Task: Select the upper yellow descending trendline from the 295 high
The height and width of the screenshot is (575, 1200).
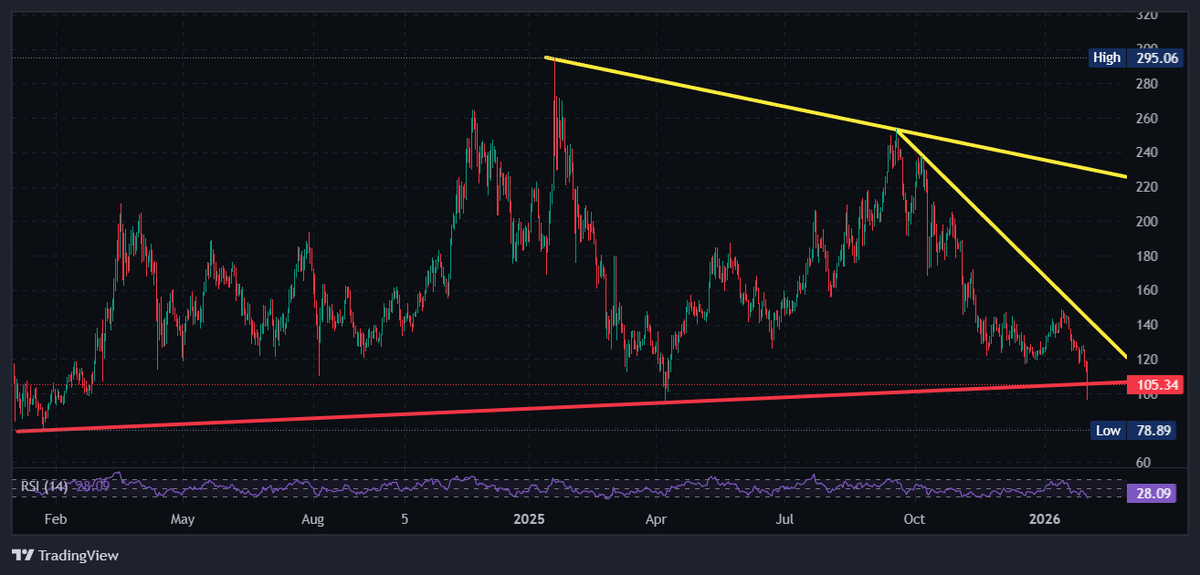Action: click(836, 117)
